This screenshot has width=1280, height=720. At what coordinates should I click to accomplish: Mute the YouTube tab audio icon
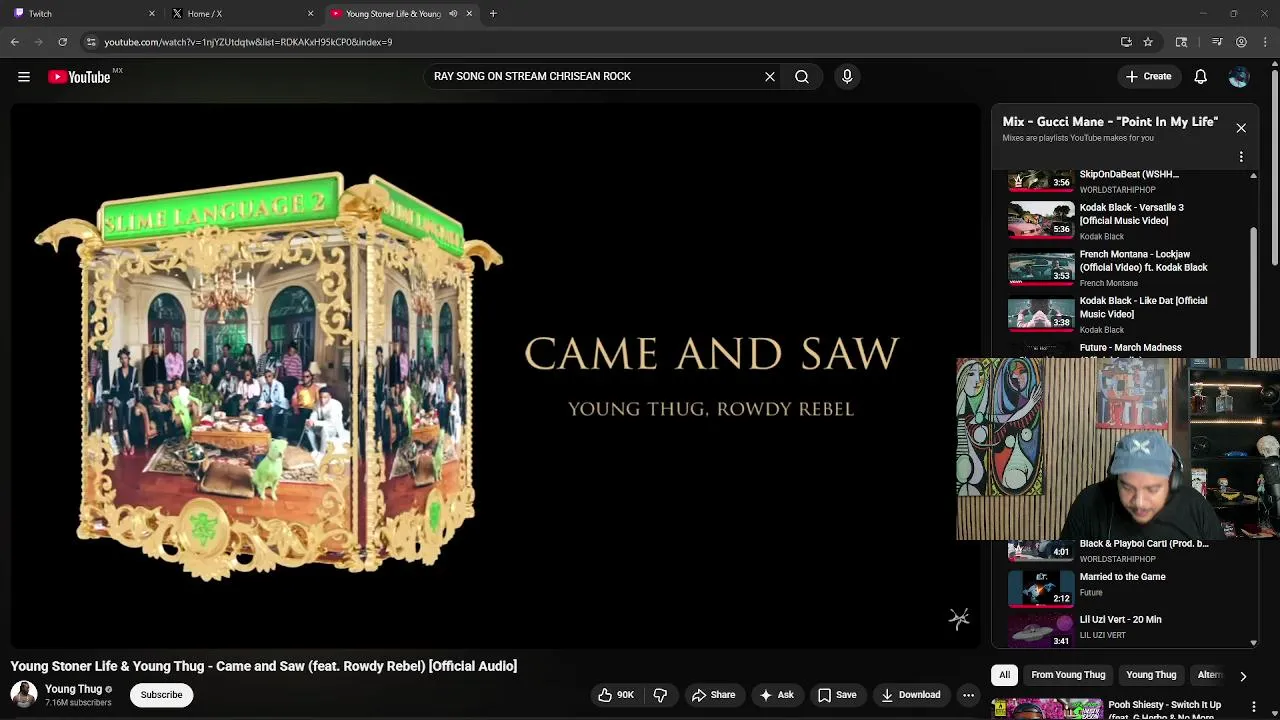coord(453,14)
